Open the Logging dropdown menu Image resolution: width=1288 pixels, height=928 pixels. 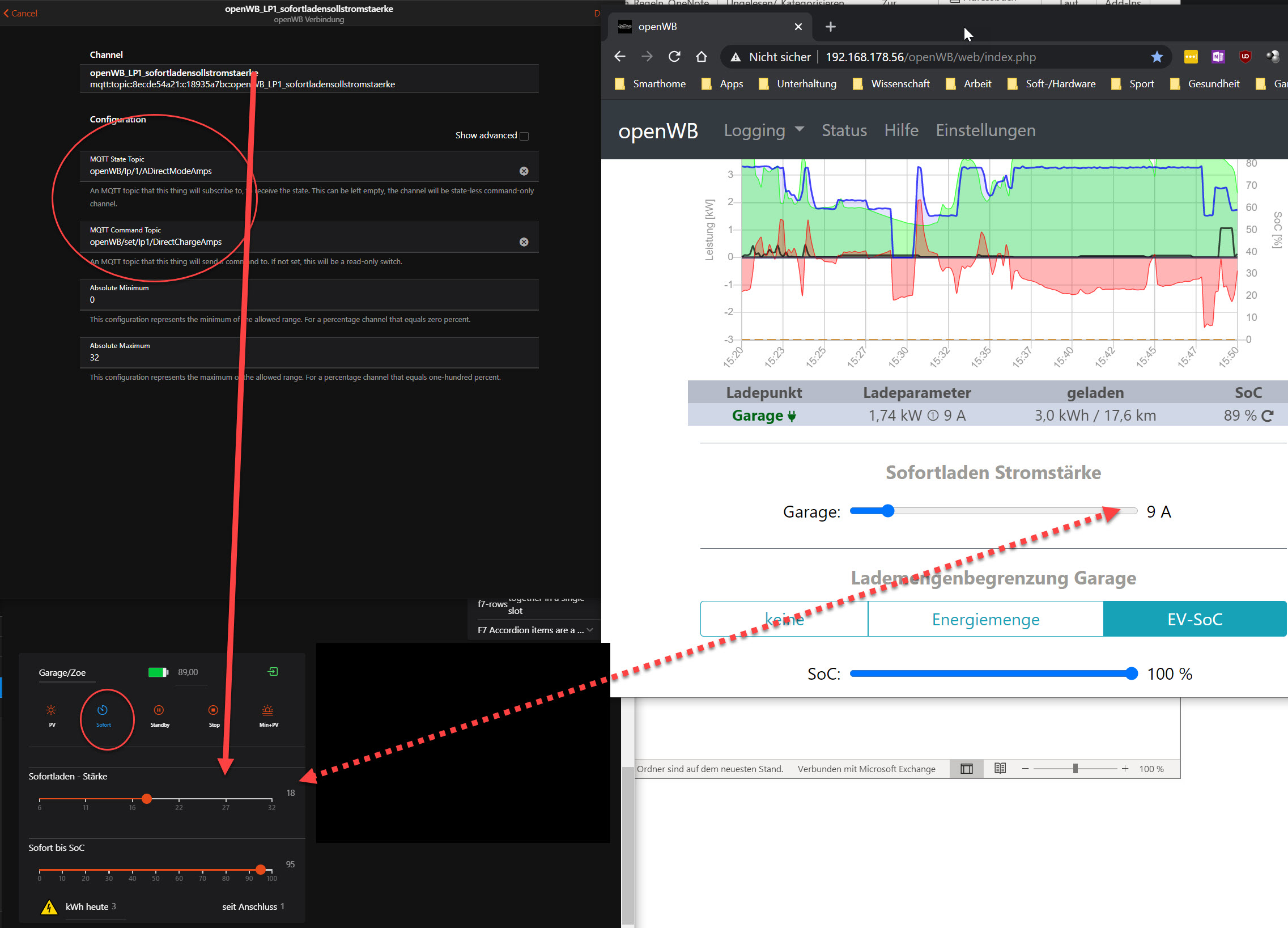(763, 130)
